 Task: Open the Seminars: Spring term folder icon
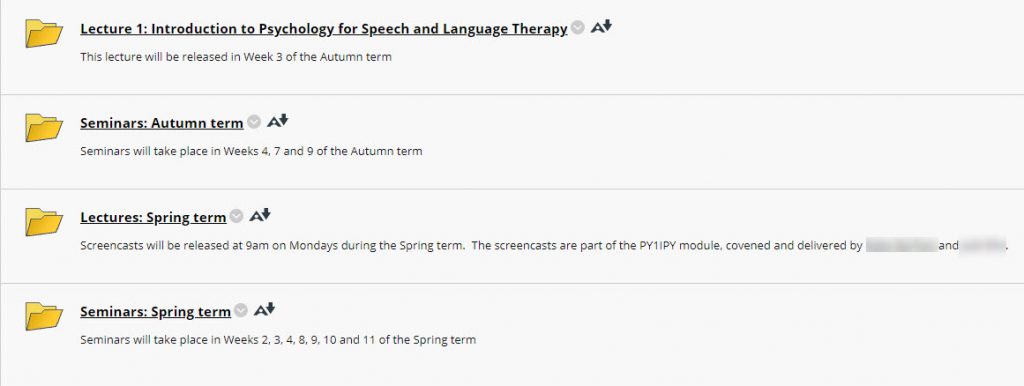[x=44, y=316]
